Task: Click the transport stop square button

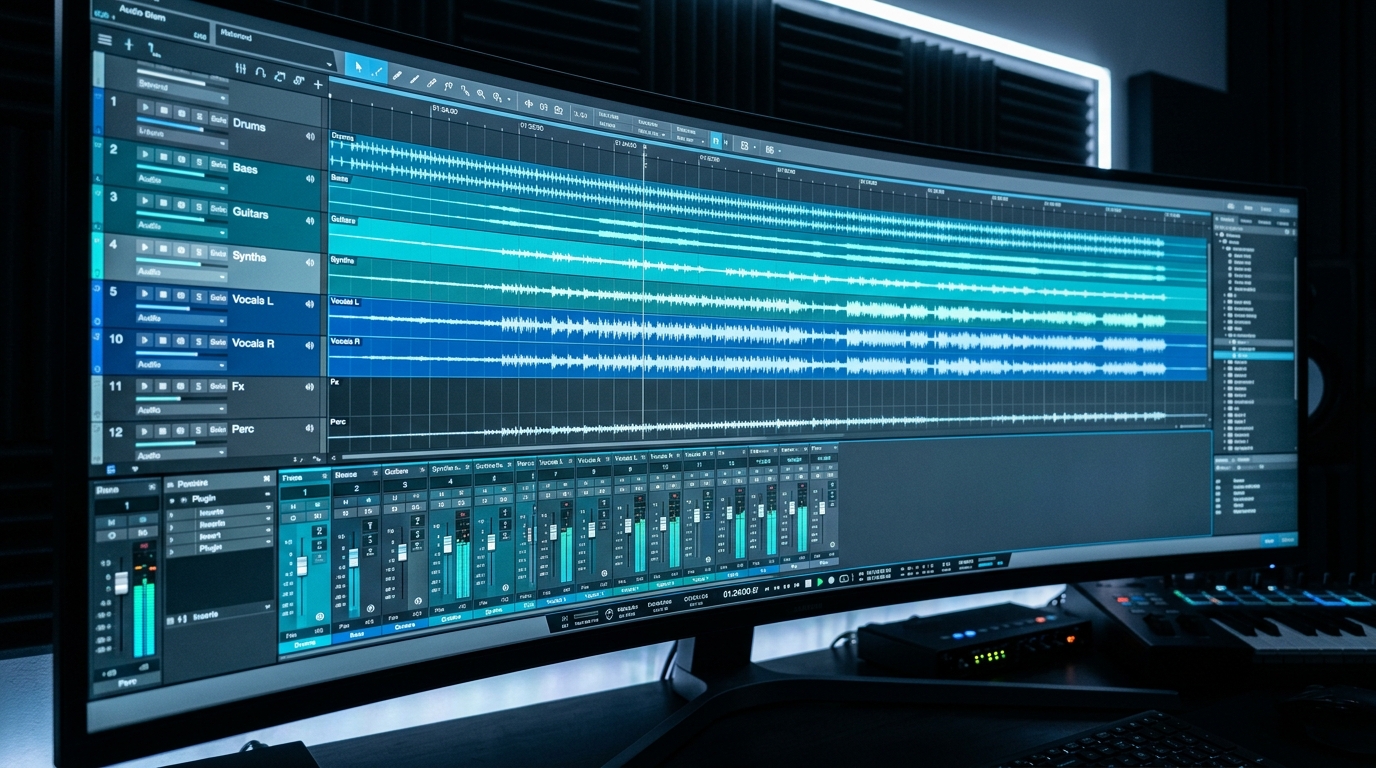Action: click(x=808, y=582)
